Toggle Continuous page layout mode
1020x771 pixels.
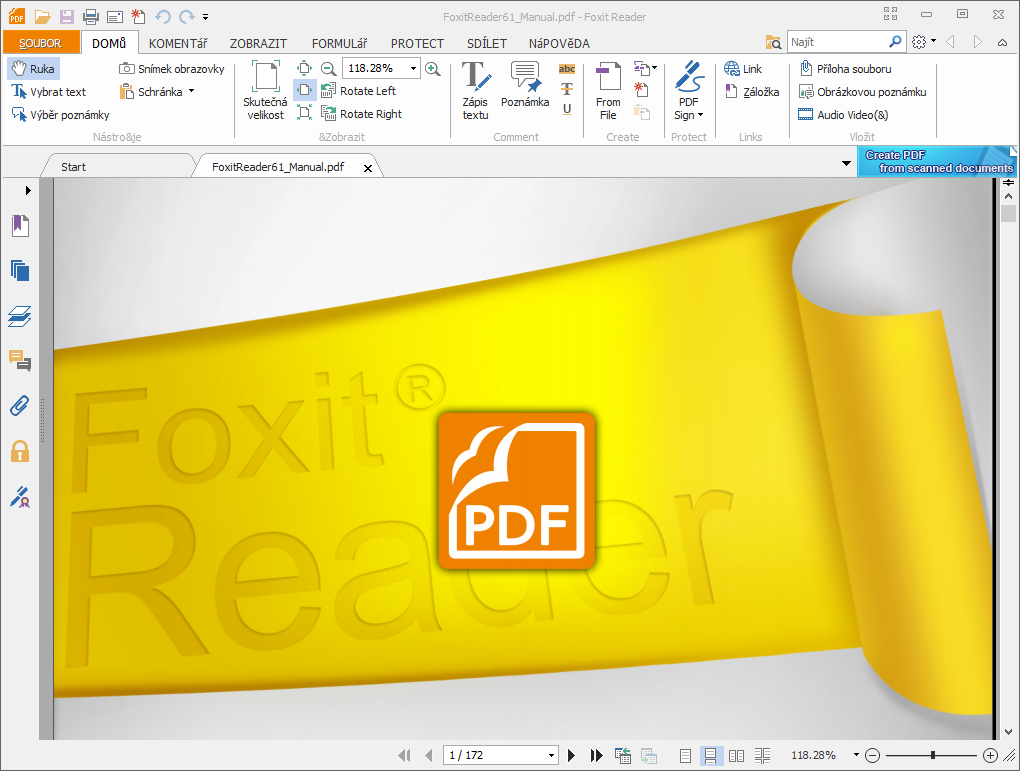[x=710, y=755]
